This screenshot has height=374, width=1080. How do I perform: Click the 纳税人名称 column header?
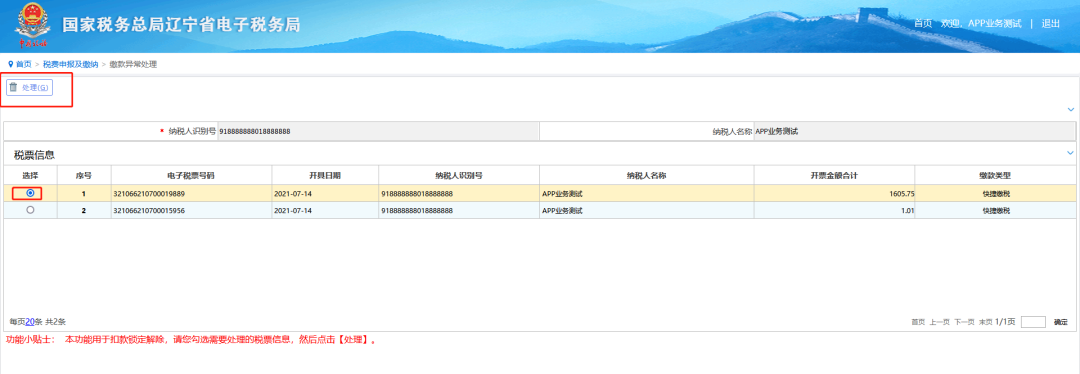[646, 176]
